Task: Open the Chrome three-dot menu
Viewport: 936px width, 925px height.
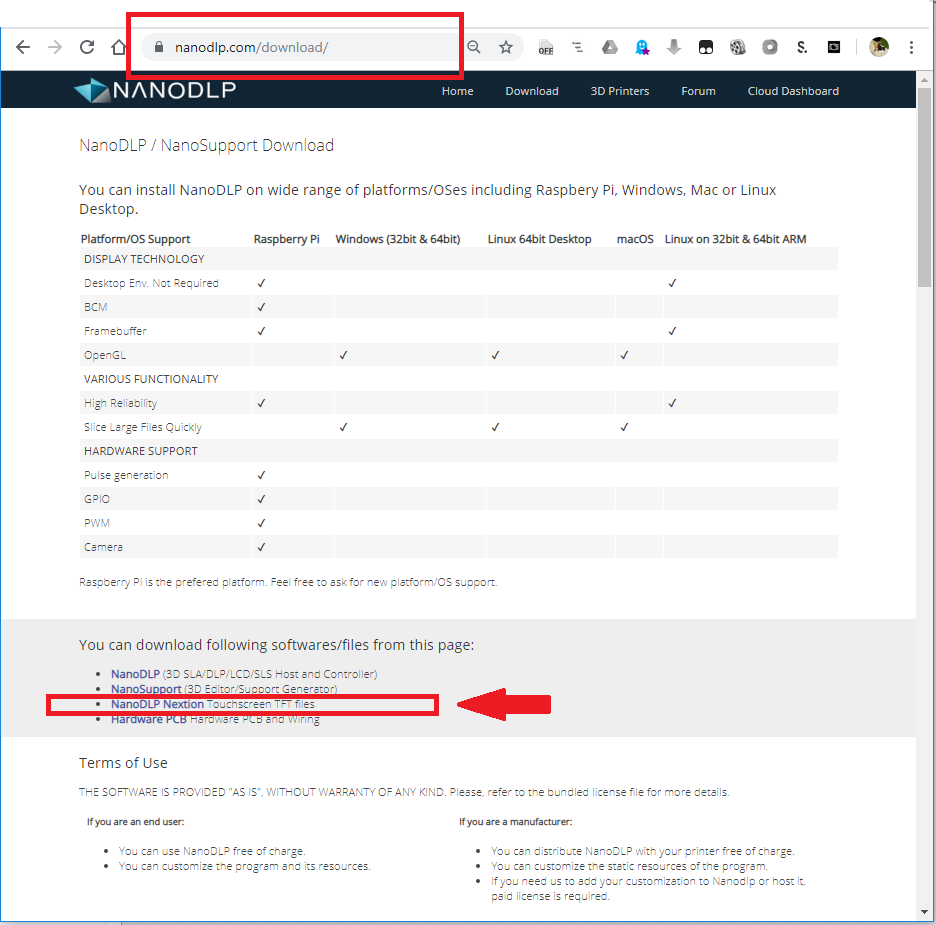Action: tap(911, 47)
